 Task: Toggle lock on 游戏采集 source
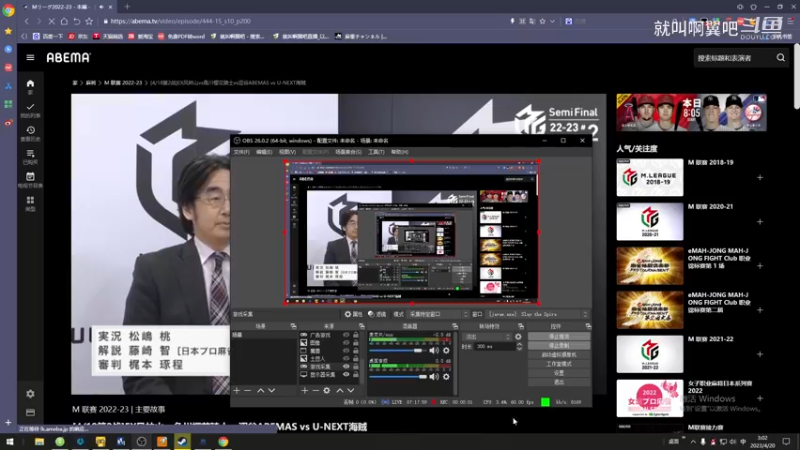click(356, 366)
